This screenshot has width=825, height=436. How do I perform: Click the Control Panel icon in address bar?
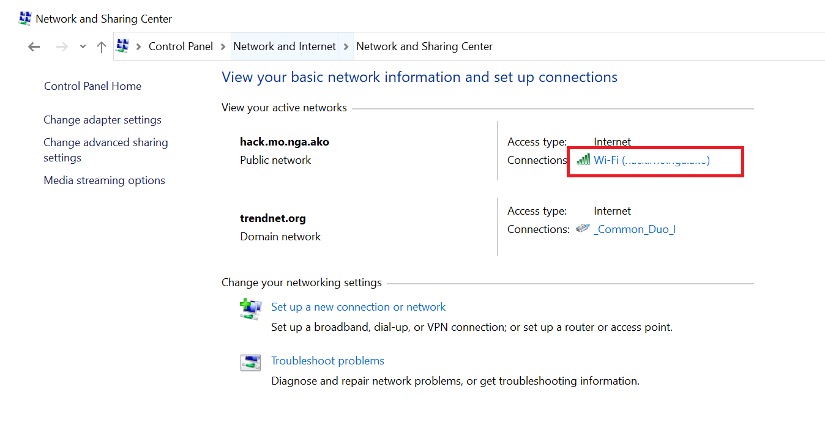123,46
